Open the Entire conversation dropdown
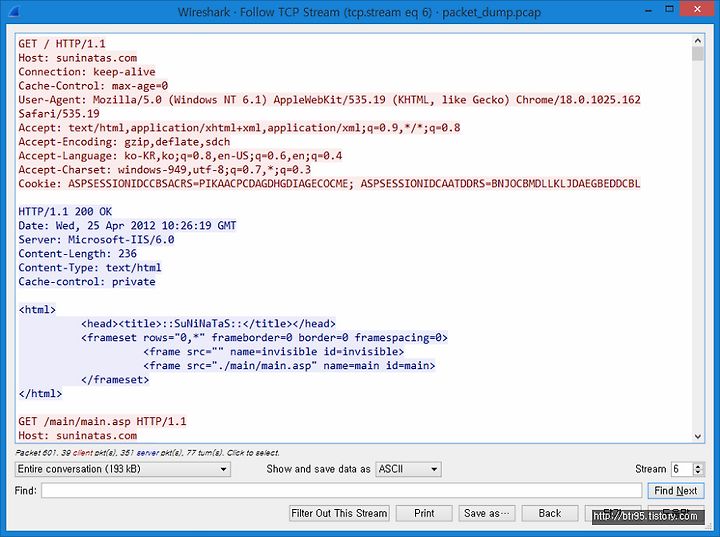The height and width of the screenshot is (537, 720). pos(123,469)
